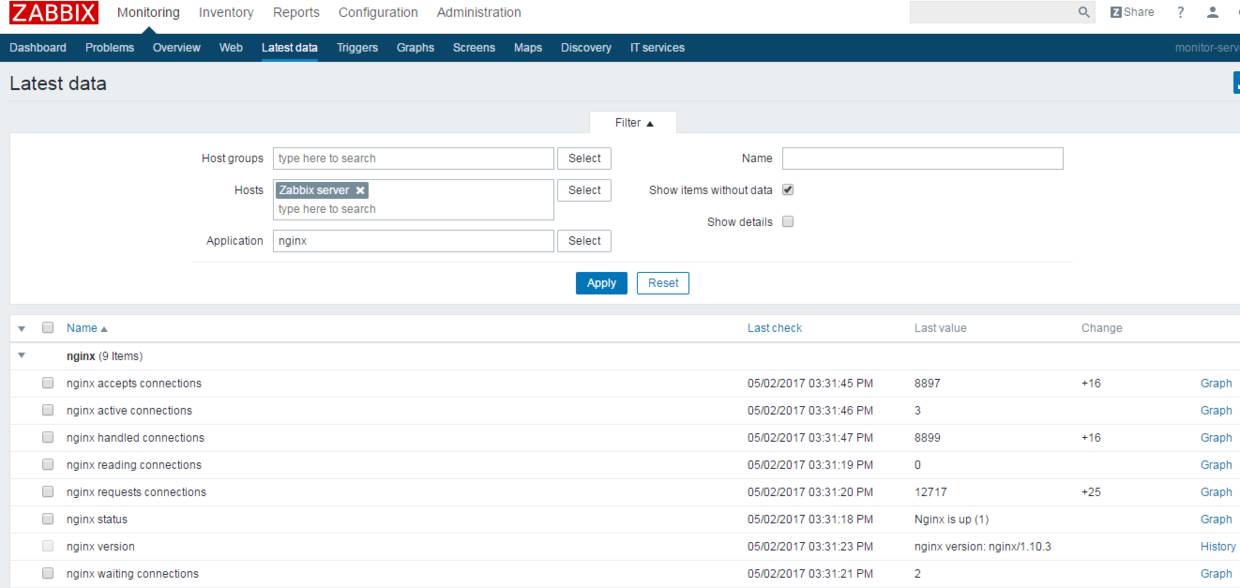Focus the top global search box
The height and width of the screenshot is (588, 1240).
tap(1003, 13)
